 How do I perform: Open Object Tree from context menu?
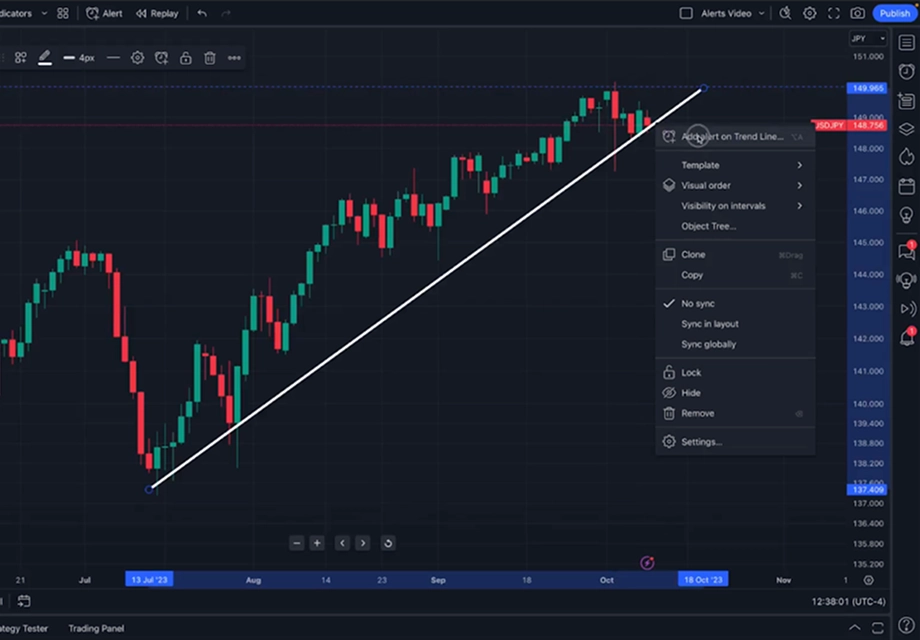(735, 226)
